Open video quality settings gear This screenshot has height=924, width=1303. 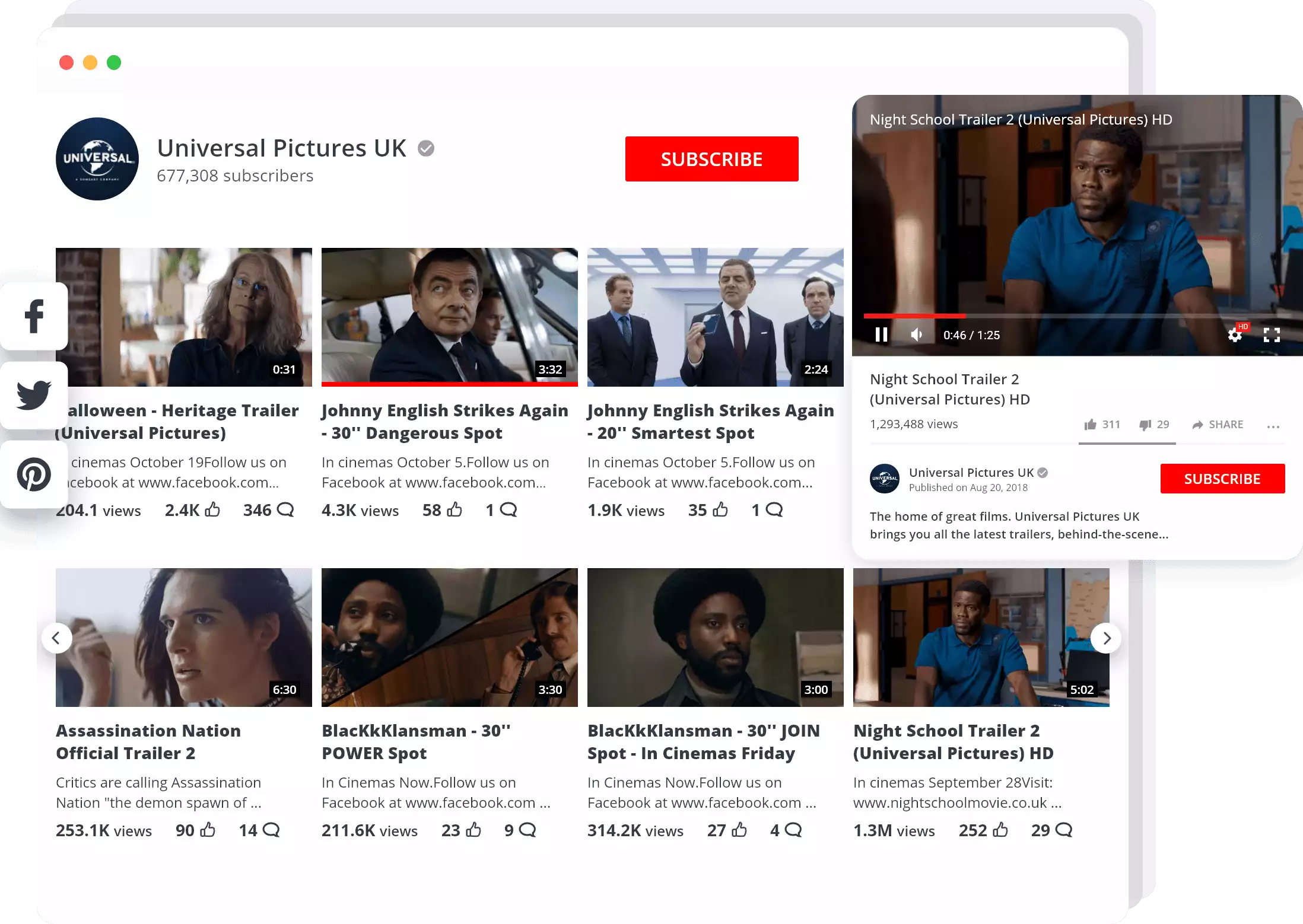tap(1235, 336)
